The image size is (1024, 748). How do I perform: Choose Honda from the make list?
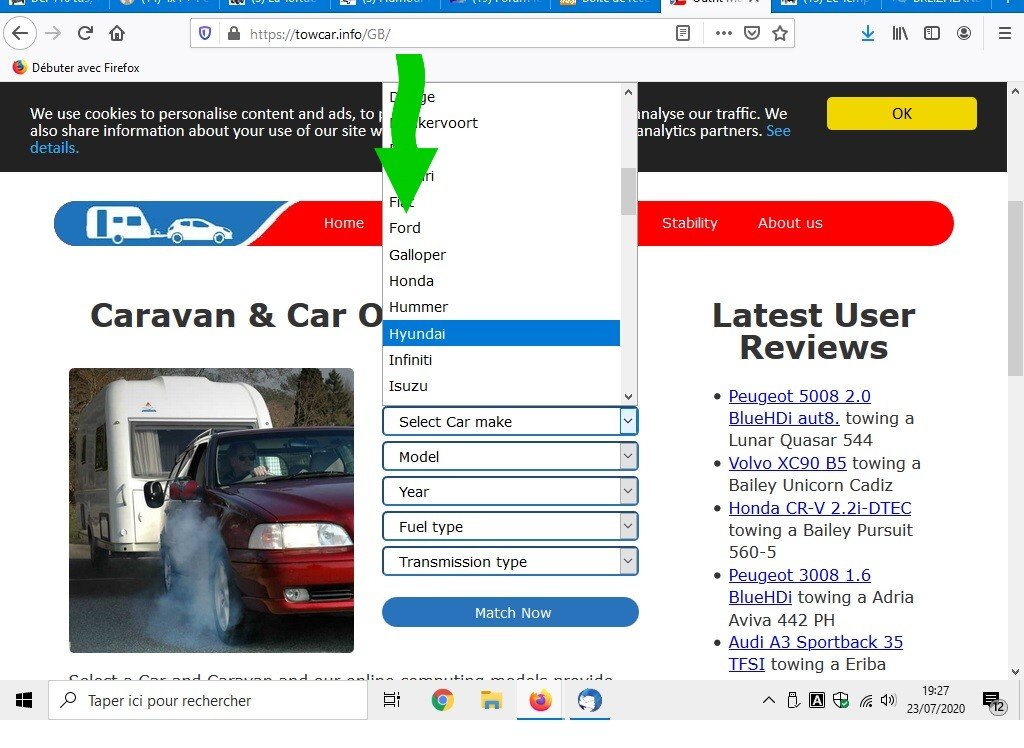(501, 281)
